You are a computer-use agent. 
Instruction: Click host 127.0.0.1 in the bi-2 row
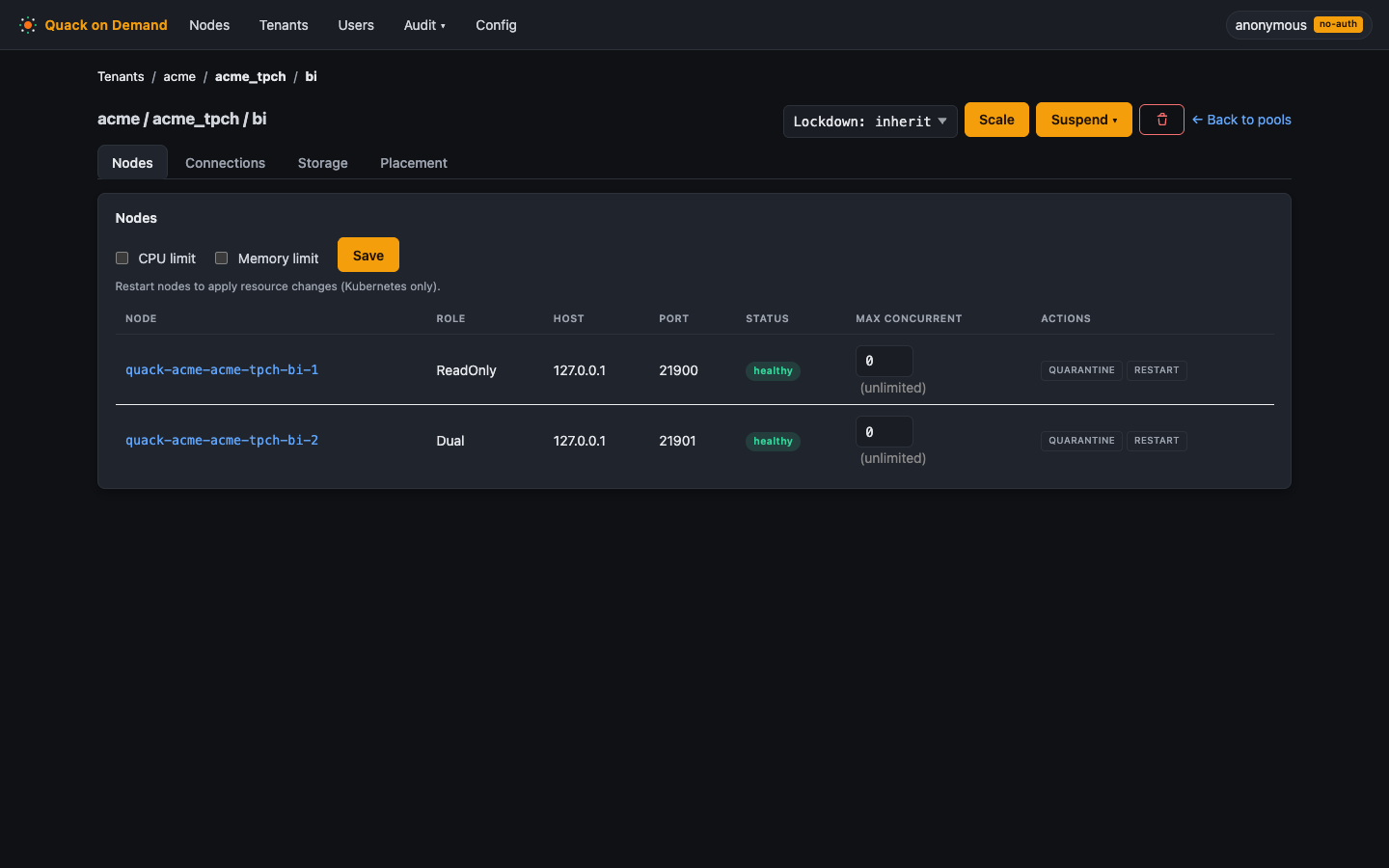coord(580,441)
